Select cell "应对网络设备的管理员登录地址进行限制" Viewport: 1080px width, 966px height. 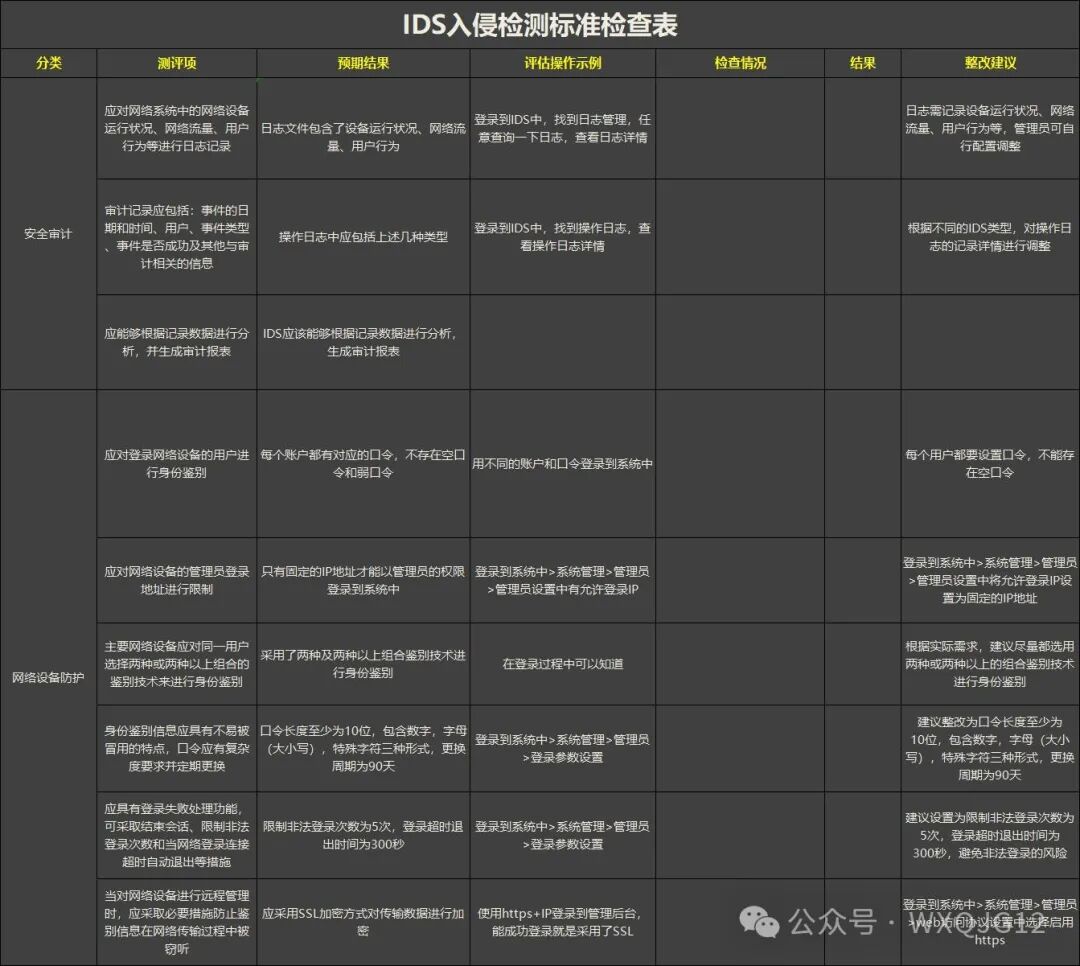(176, 580)
